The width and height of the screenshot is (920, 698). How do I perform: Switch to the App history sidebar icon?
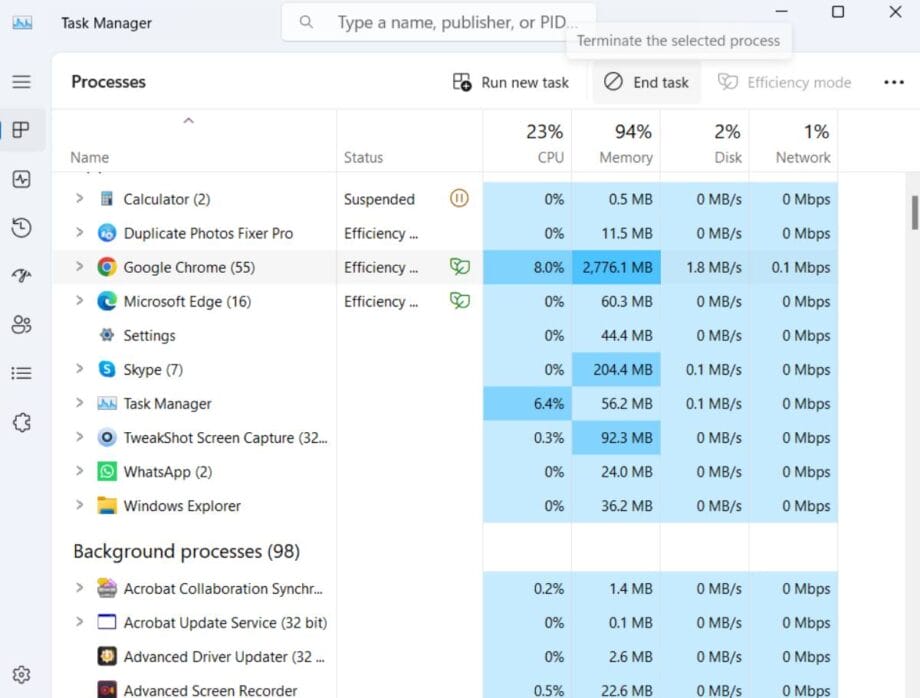[22, 228]
